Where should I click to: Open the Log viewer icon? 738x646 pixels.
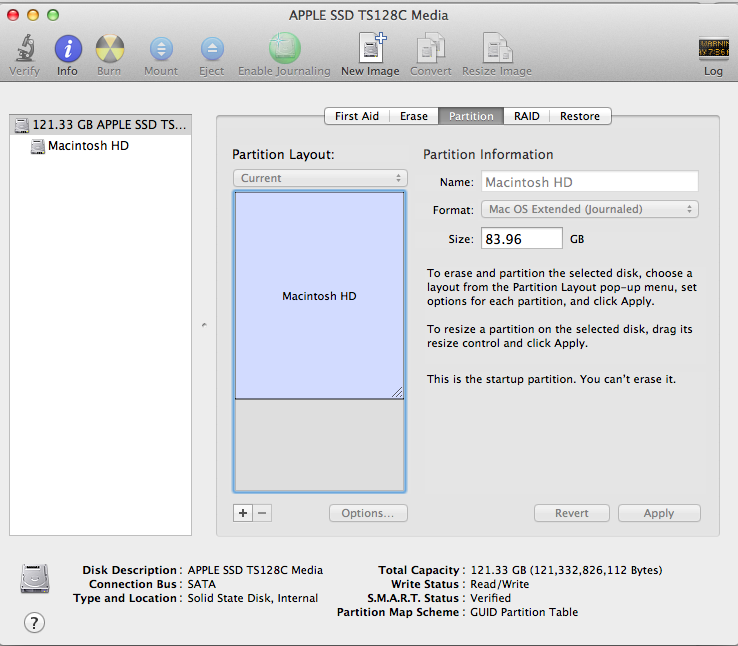pyautogui.click(x=714, y=48)
